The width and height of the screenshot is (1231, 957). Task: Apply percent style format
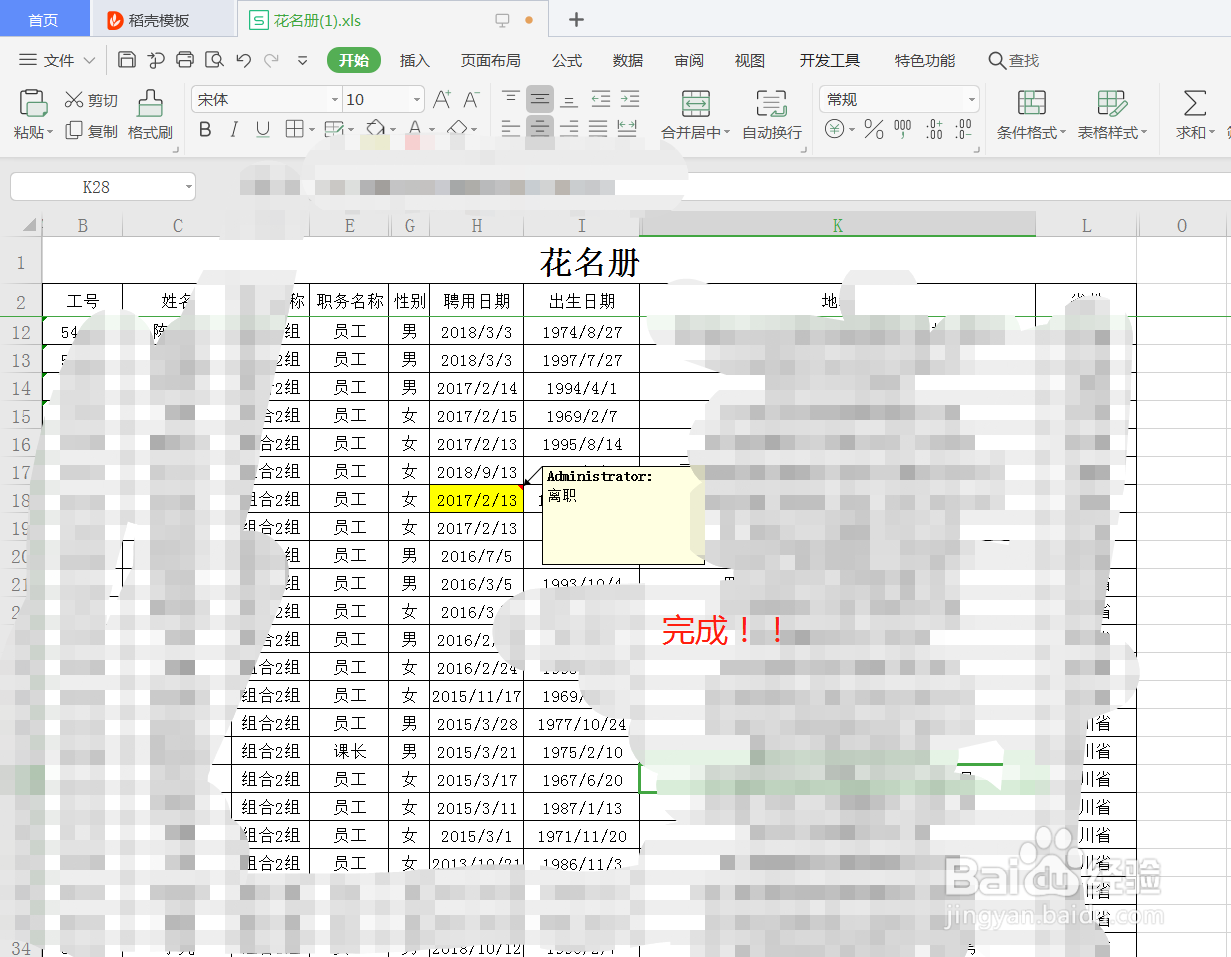coord(874,129)
